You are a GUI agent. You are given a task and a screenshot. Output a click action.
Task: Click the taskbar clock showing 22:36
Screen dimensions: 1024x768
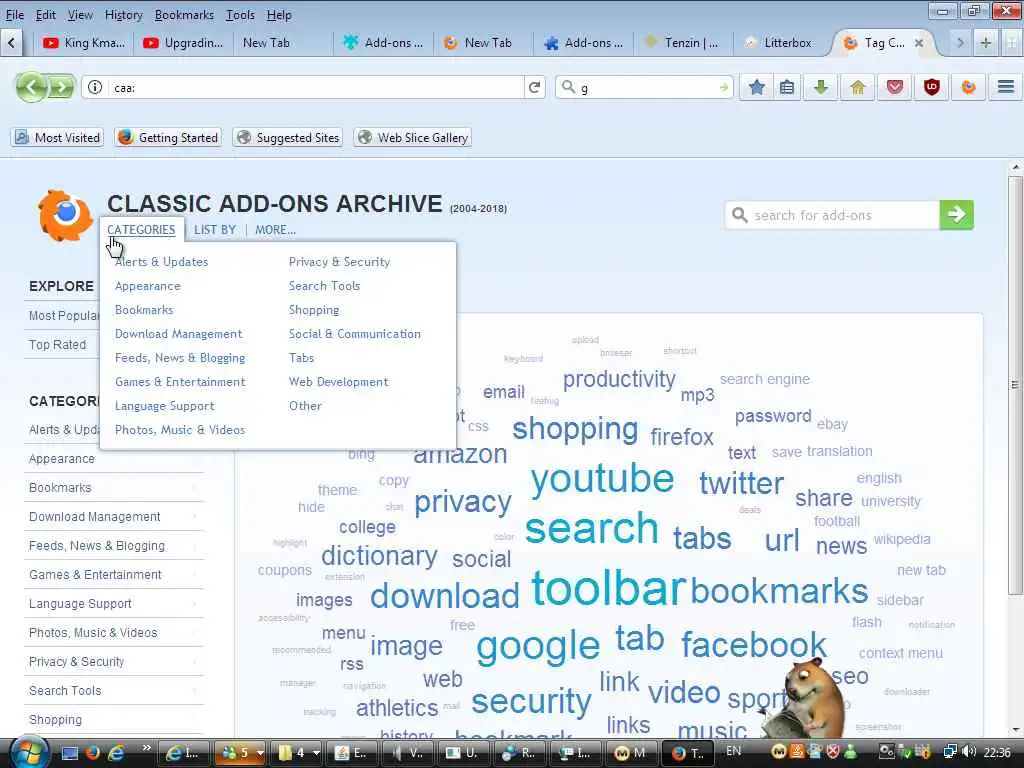pos(997,753)
